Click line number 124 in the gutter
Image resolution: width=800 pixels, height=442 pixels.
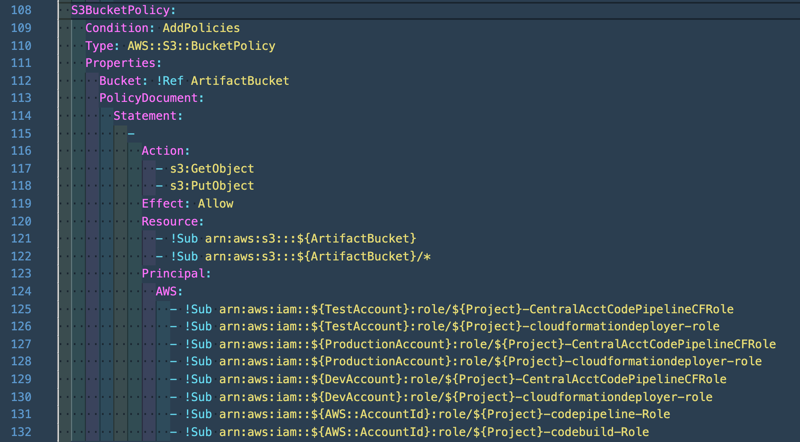point(21,291)
